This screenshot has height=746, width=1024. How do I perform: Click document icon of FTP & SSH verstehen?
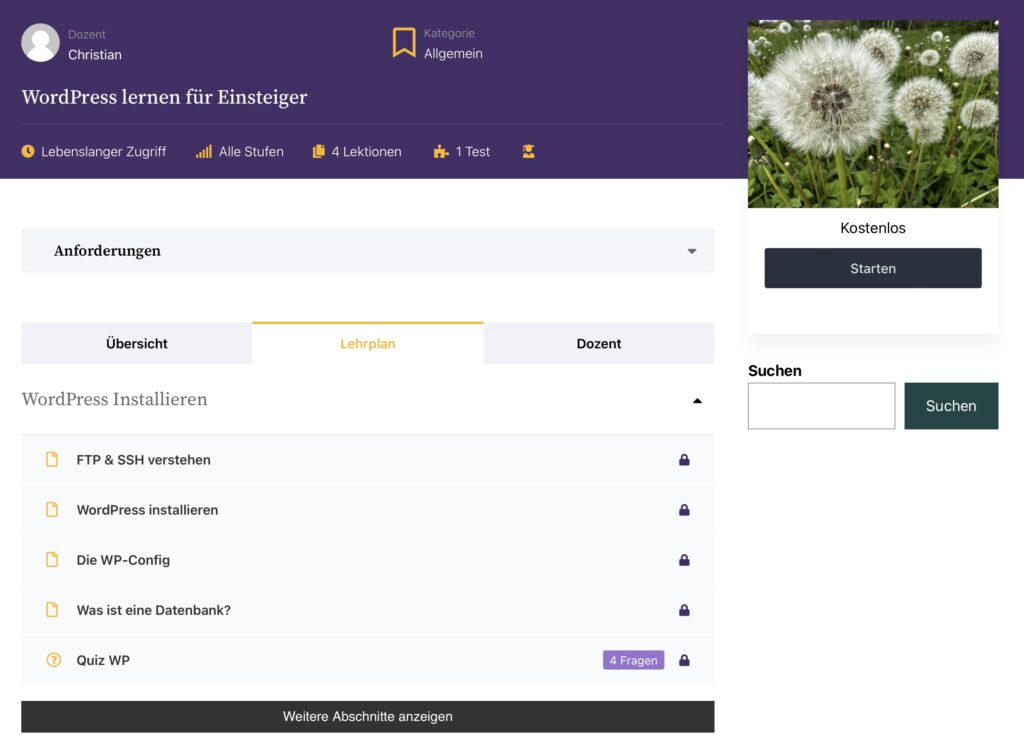tap(52, 460)
